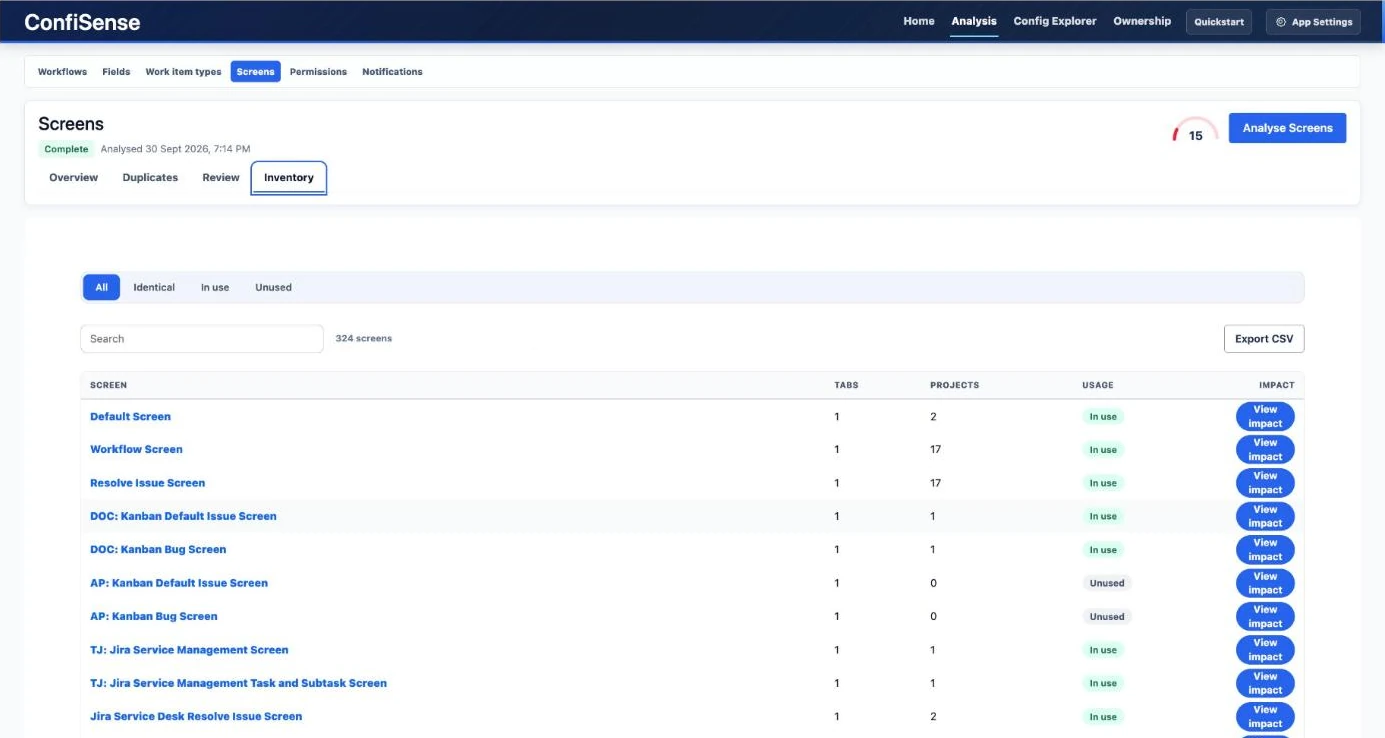
Task: Switch to the Duplicates sub-tab
Action: (150, 178)
